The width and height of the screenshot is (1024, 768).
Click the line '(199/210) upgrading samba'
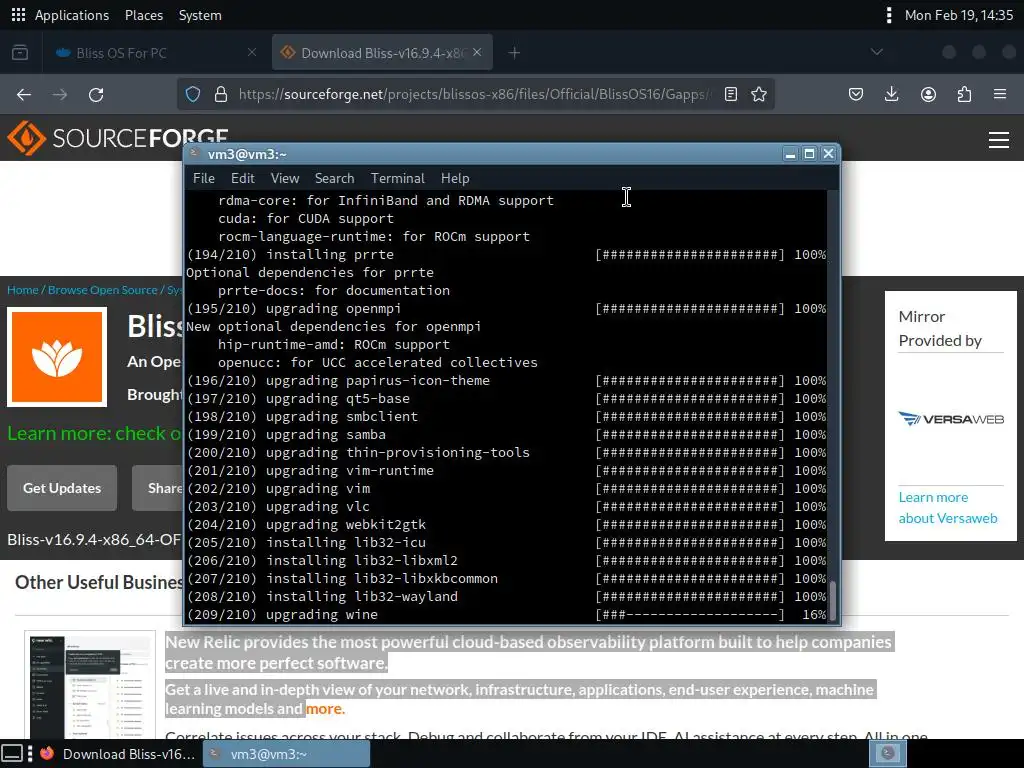287,435
